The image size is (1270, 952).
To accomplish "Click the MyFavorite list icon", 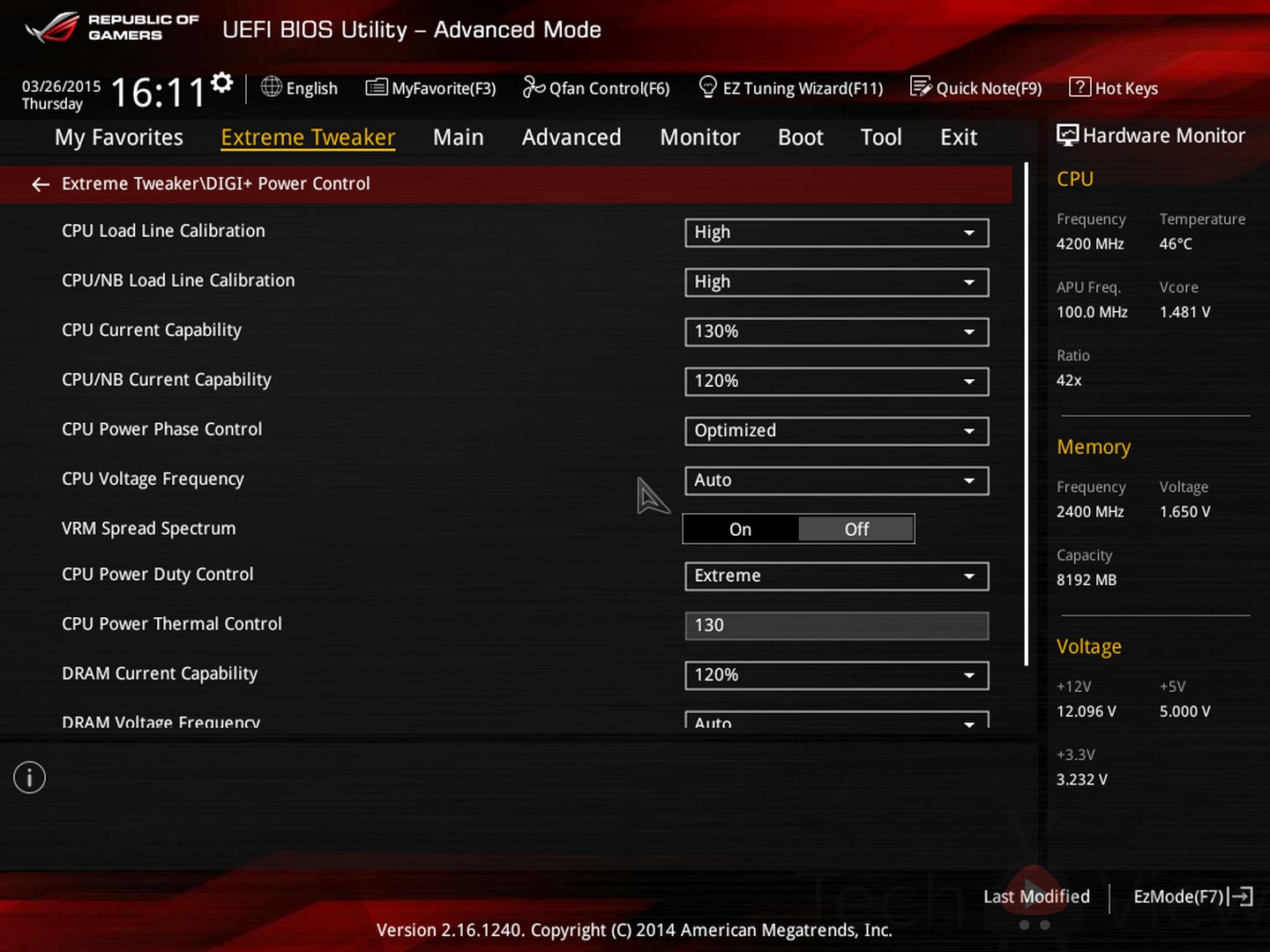I will point(377,87).
